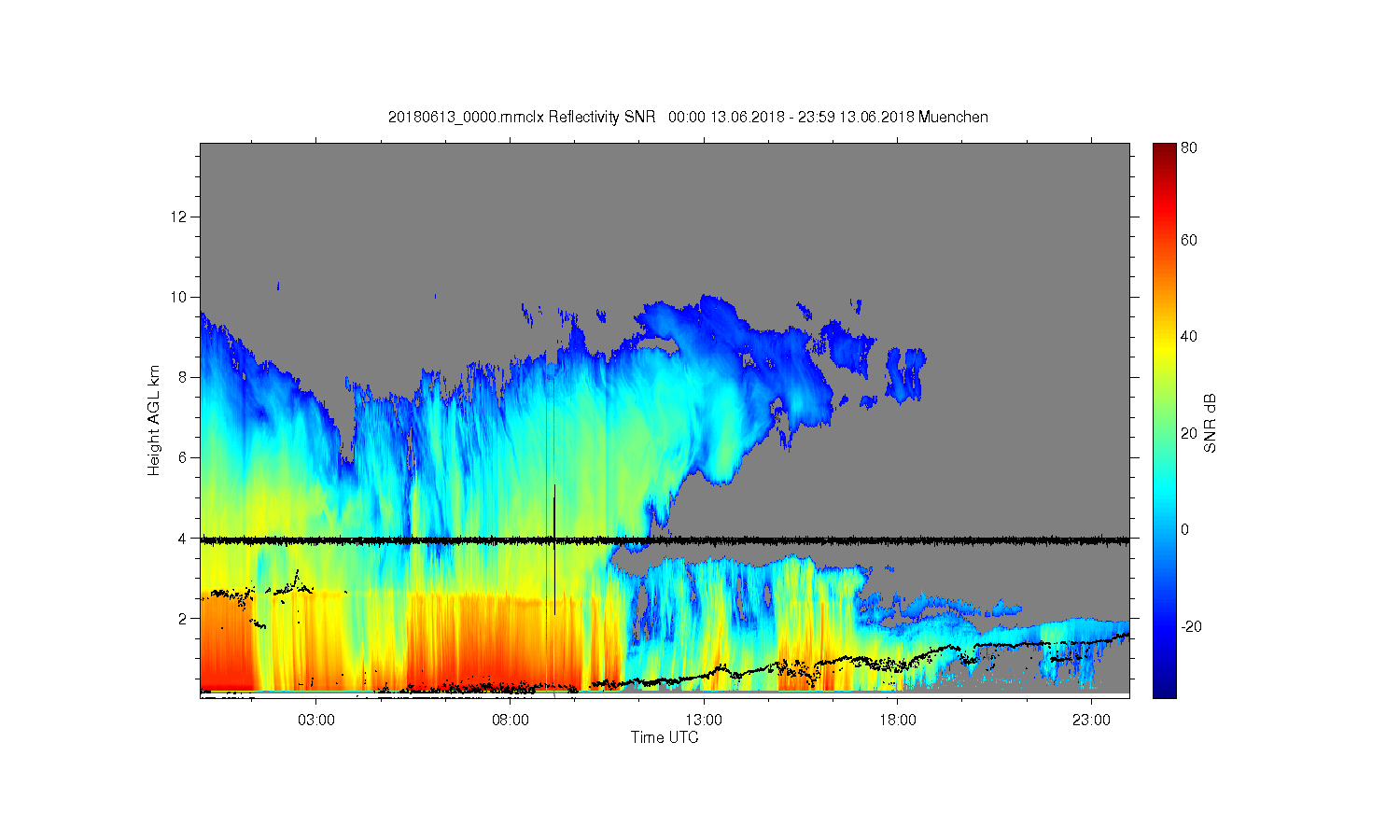Click the height tick label 4

183,538
